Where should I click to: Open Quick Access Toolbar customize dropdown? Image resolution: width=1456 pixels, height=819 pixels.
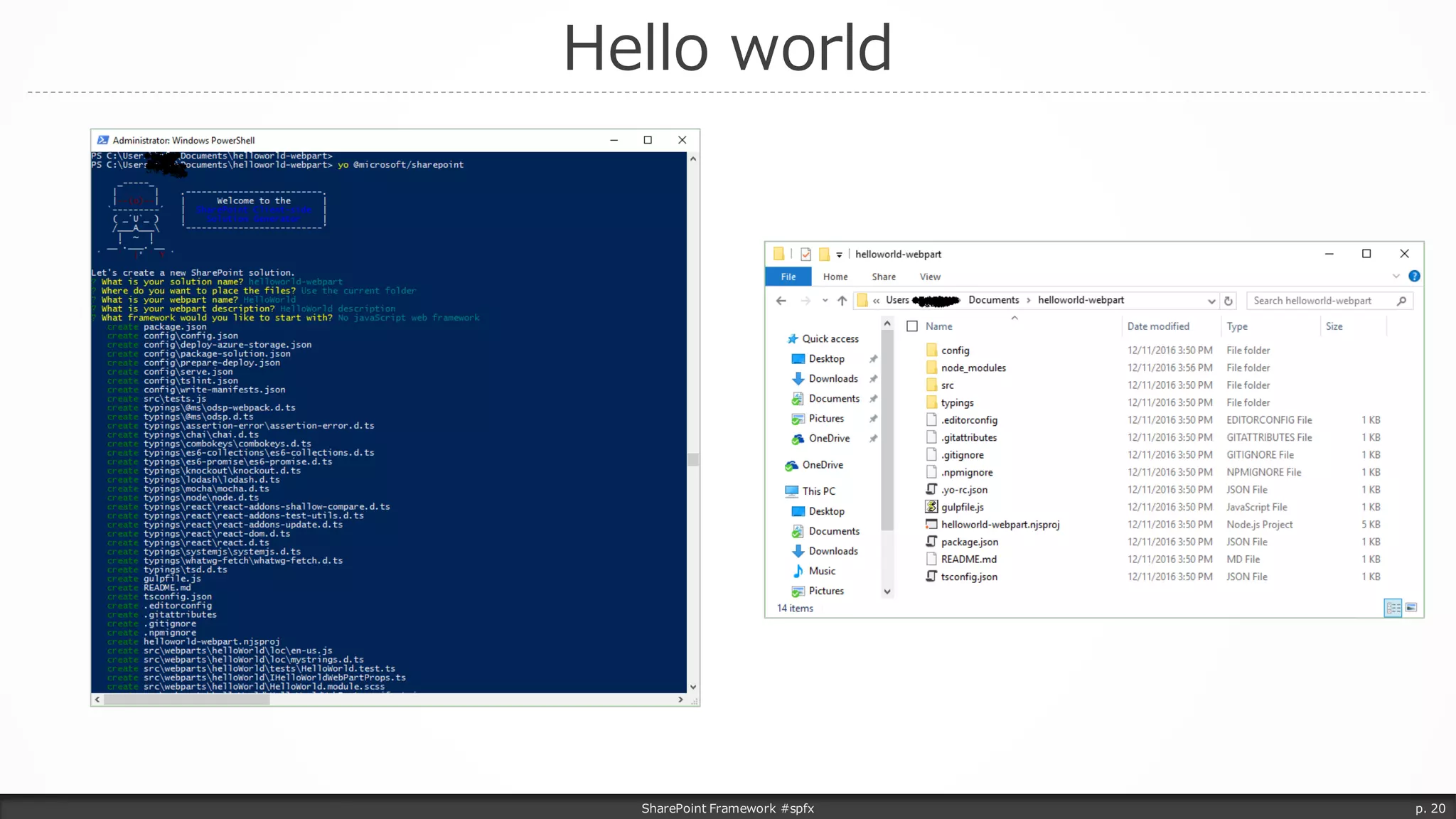pos(839,255)
